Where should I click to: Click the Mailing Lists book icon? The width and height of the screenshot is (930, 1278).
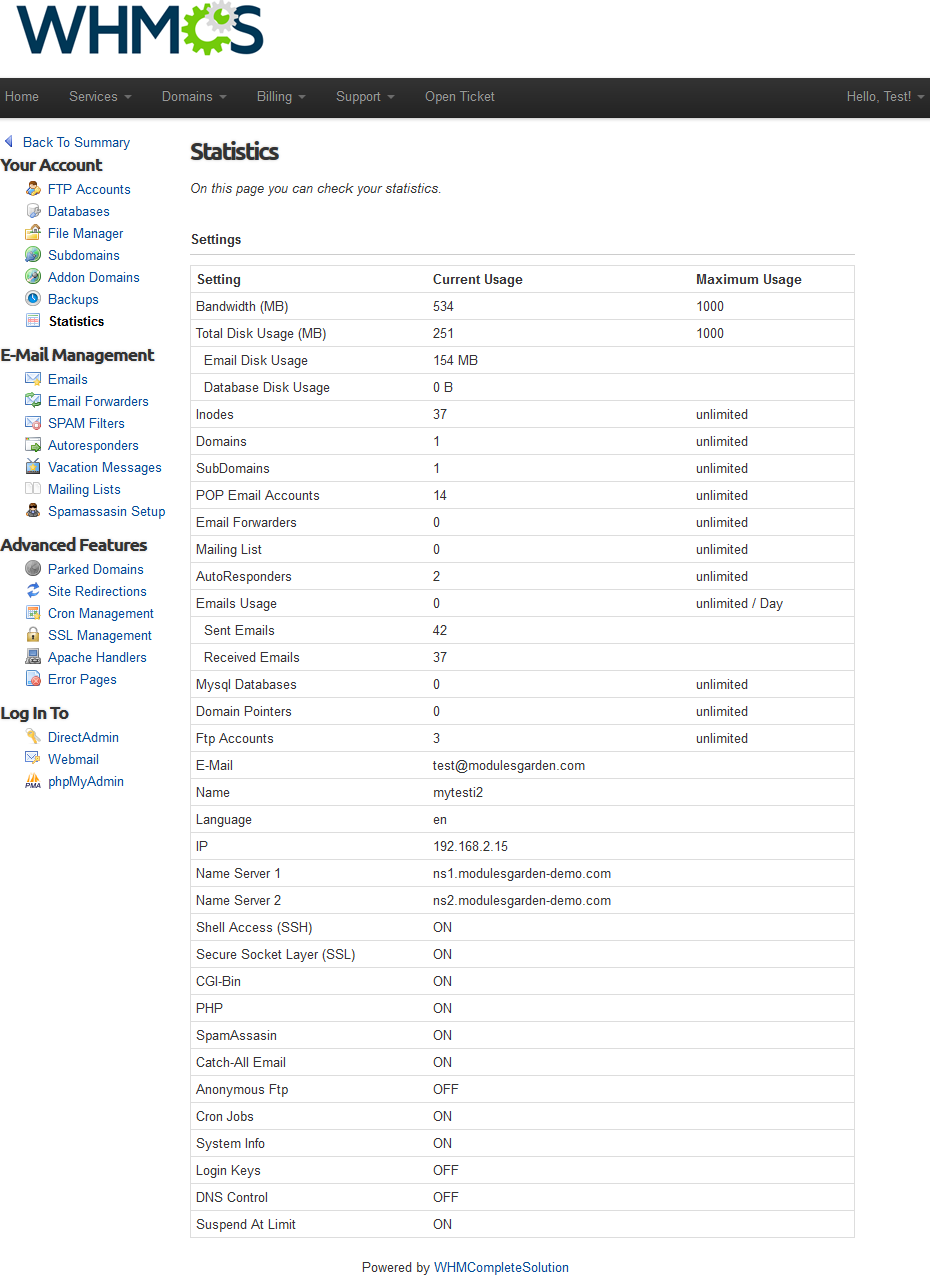tap(33, 489)
